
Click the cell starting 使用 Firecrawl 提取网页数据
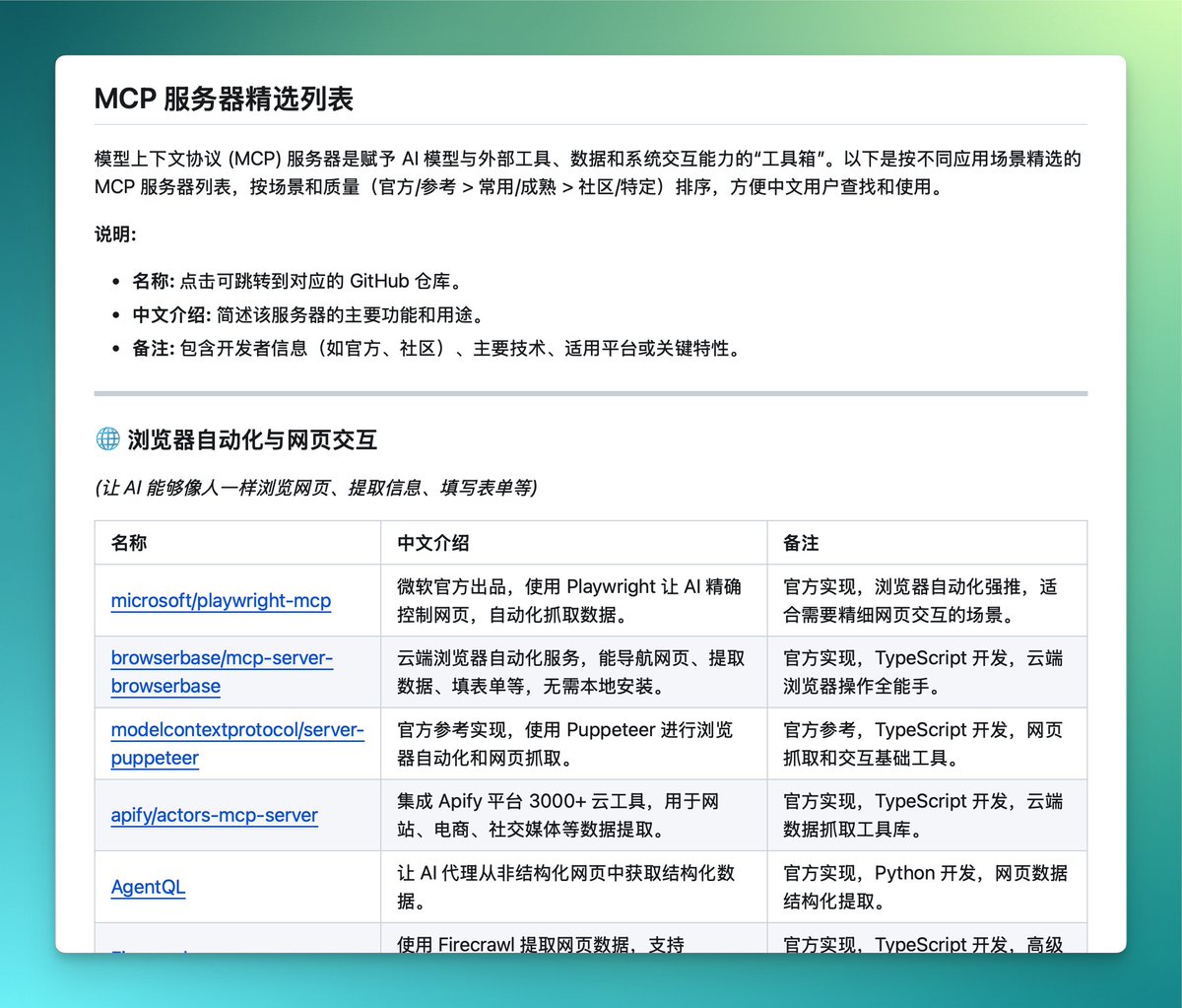click(573, 939)
